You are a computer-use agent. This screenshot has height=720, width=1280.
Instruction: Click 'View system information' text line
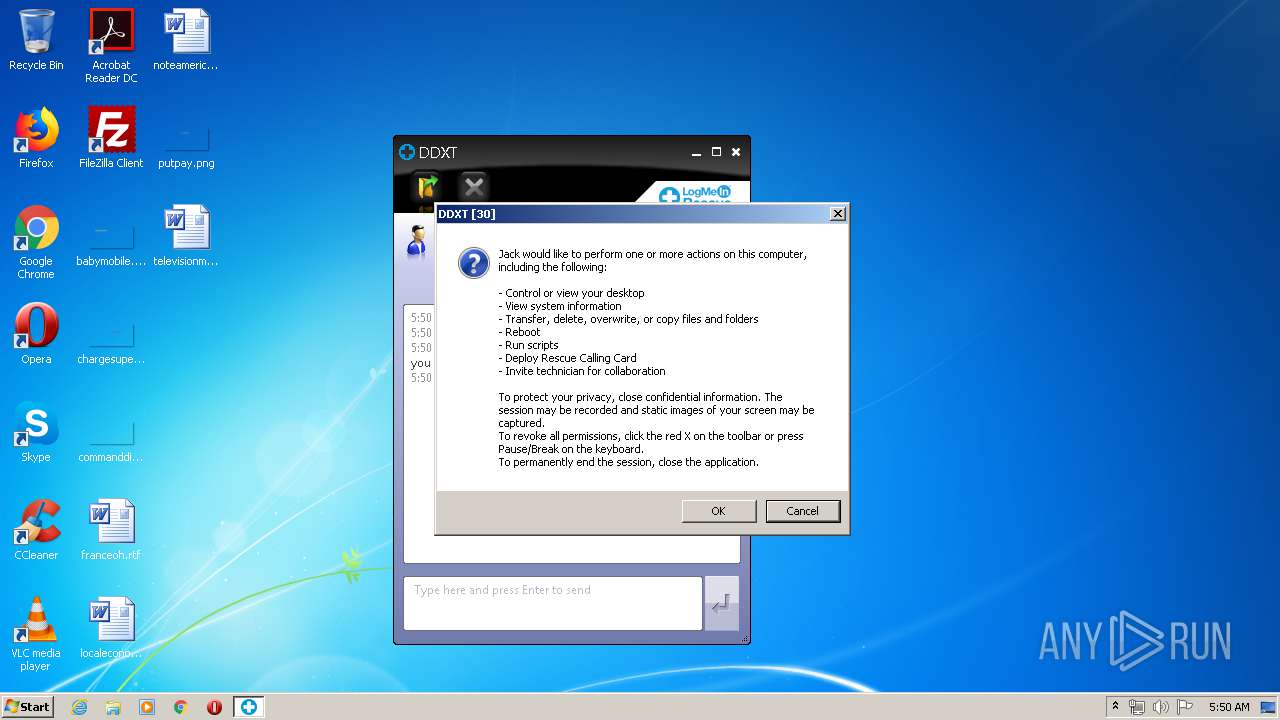click(560, 306)
